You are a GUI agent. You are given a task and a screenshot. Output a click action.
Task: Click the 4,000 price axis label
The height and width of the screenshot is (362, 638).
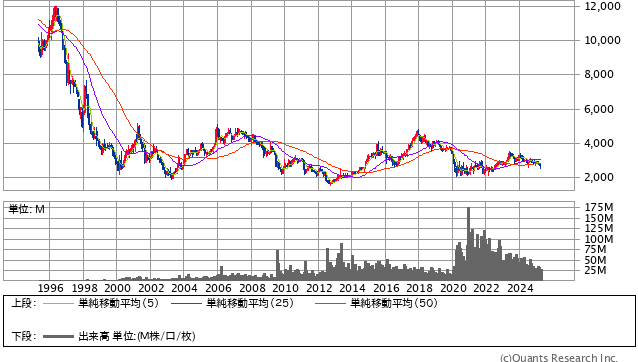pyautogui.click(x=599, y=143)
